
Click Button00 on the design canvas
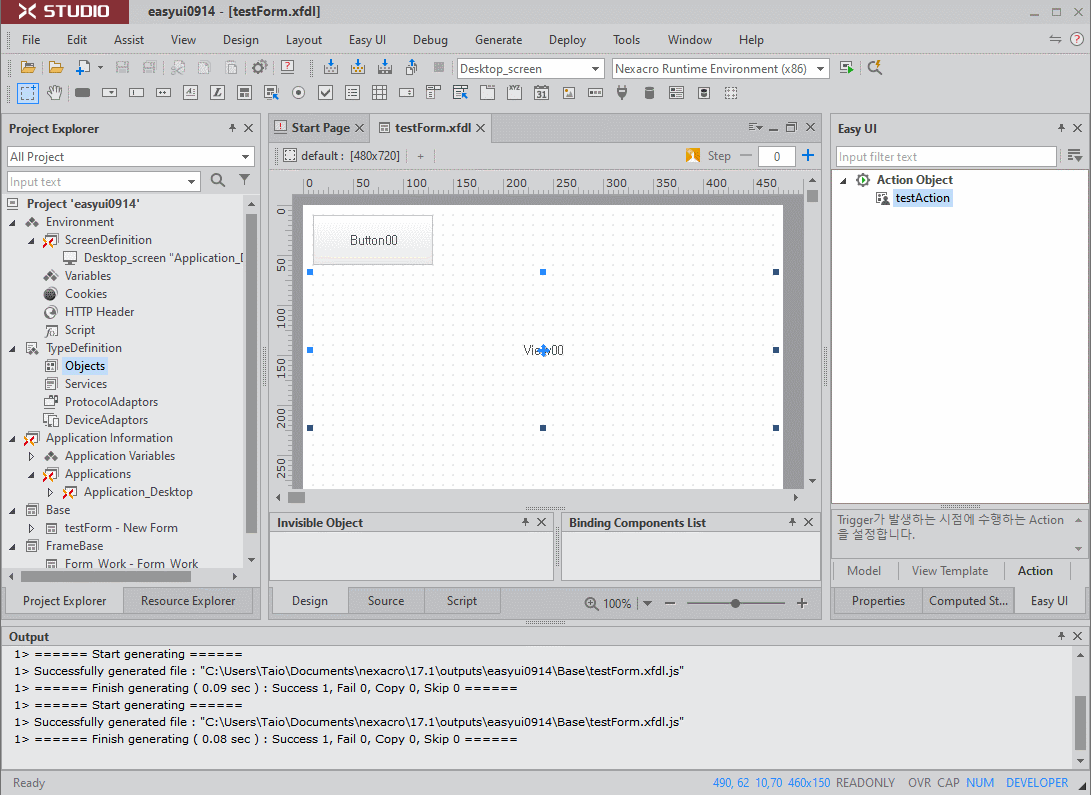tap(373, 240)
